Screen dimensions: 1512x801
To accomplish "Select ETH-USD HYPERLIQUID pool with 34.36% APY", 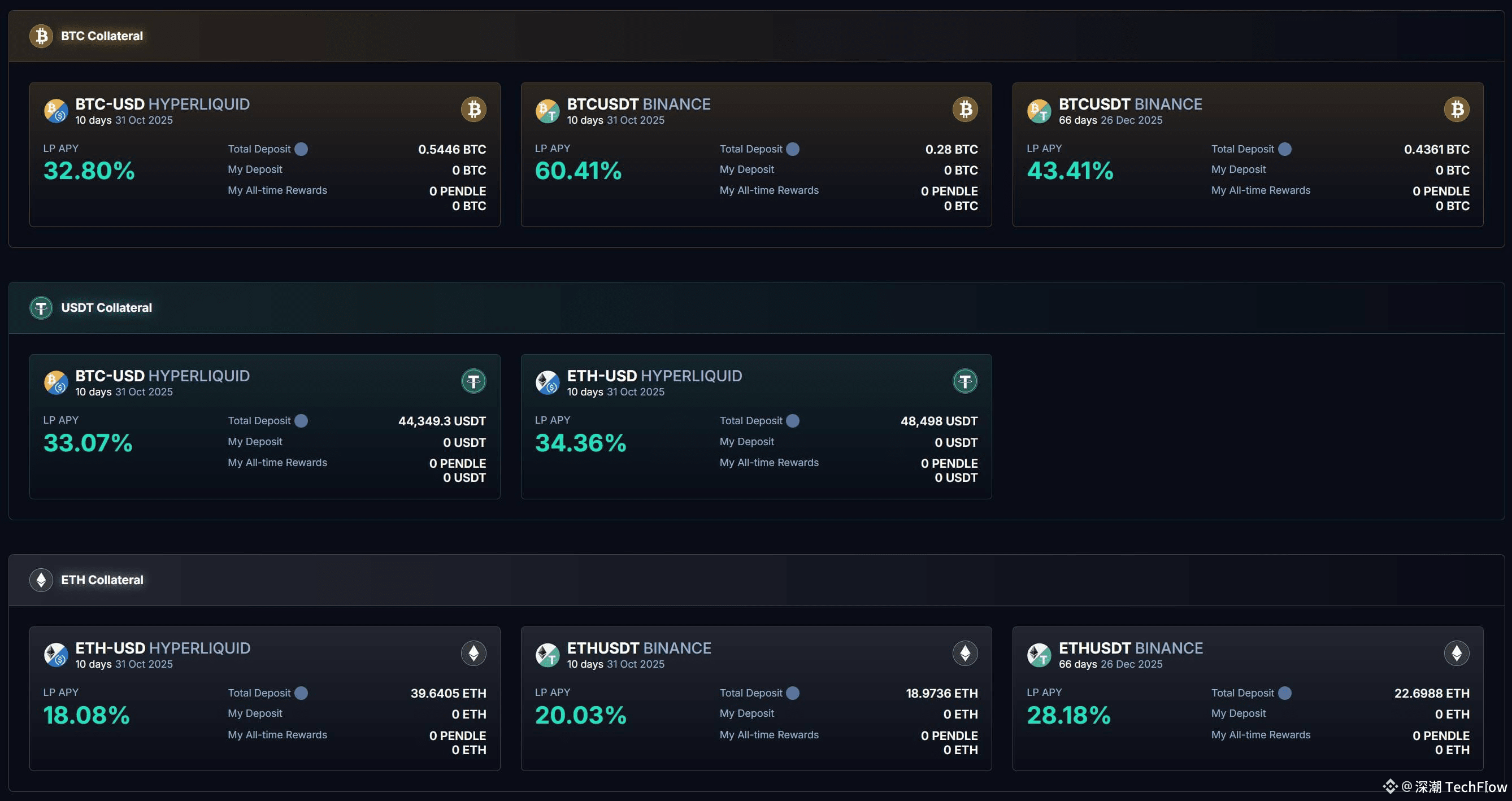I will tap(654, 376).
